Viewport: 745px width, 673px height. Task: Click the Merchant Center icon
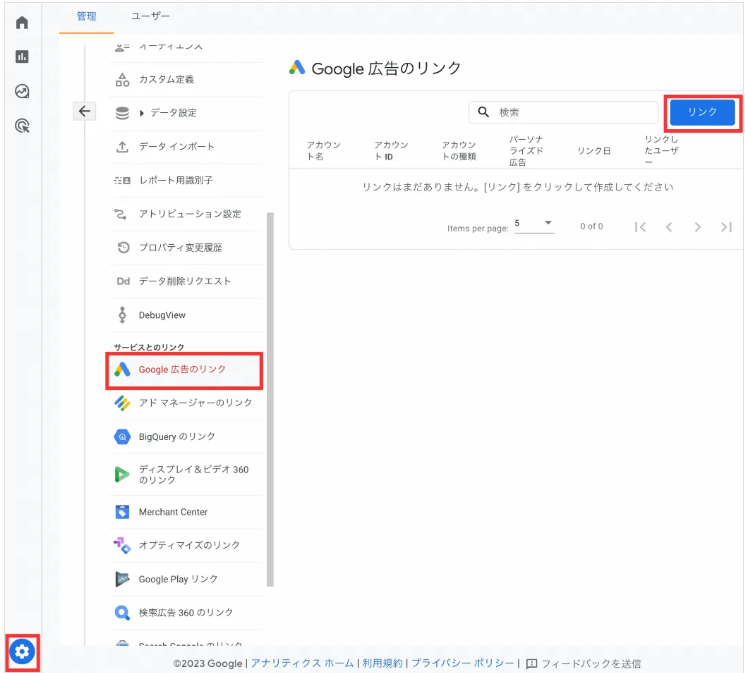tap(122, 512)
